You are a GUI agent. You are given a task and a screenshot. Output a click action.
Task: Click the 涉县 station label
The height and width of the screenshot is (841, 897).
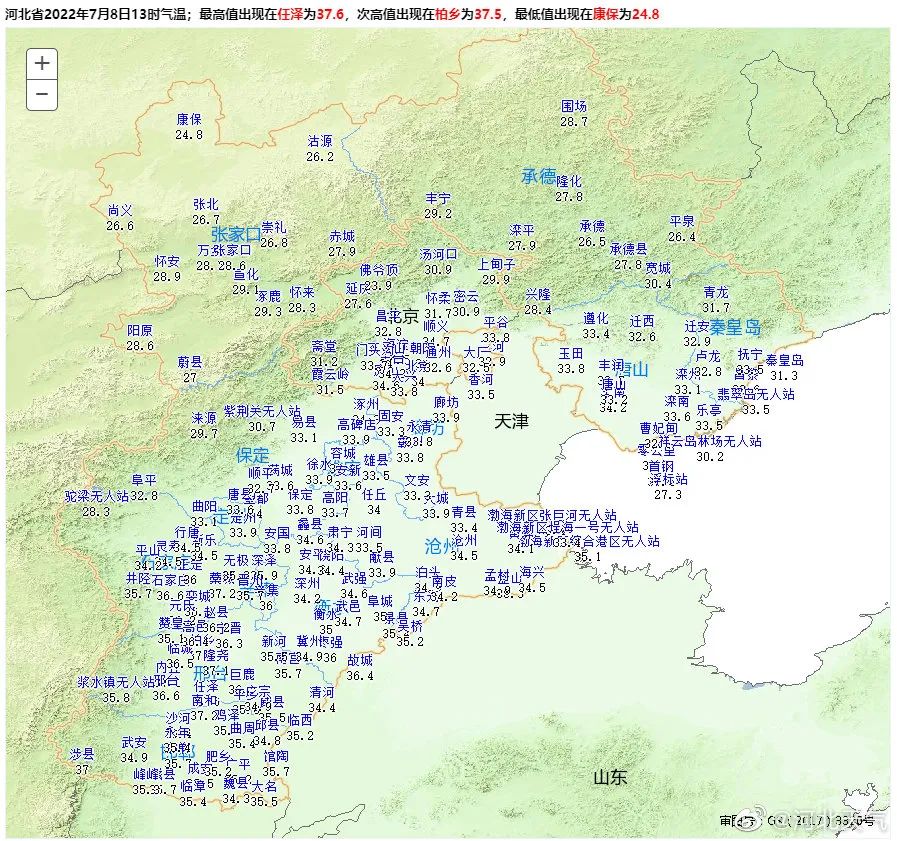pos(82,761)
